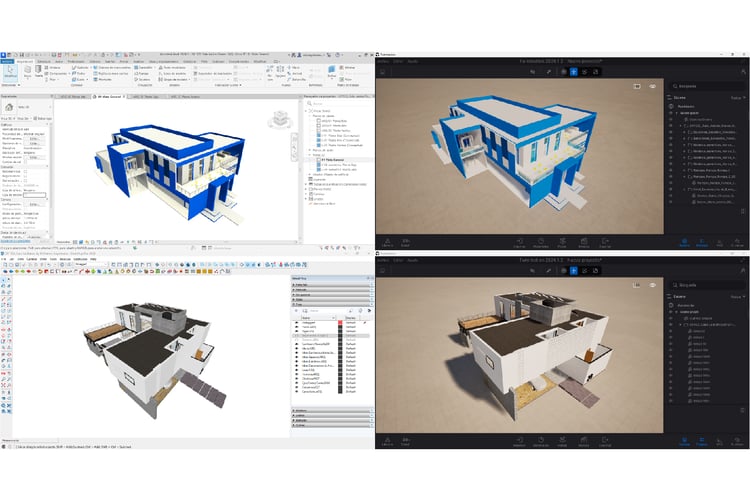This screenshot has height=500, width=750.
Task: Click the Revit project browser search field
Action: tap(338, 103)
